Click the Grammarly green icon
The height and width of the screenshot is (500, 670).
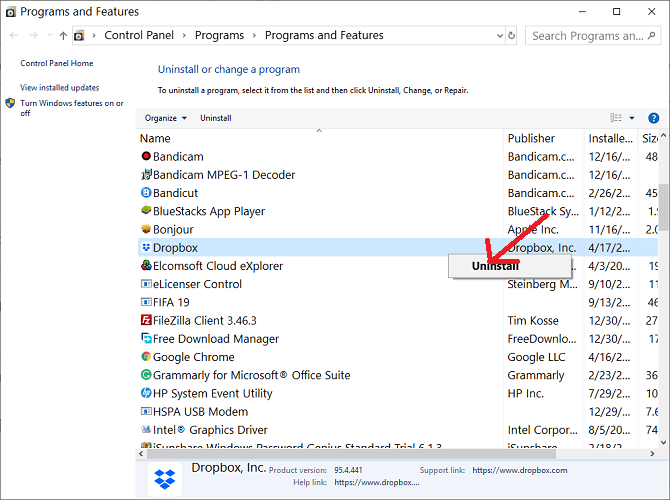146,375
